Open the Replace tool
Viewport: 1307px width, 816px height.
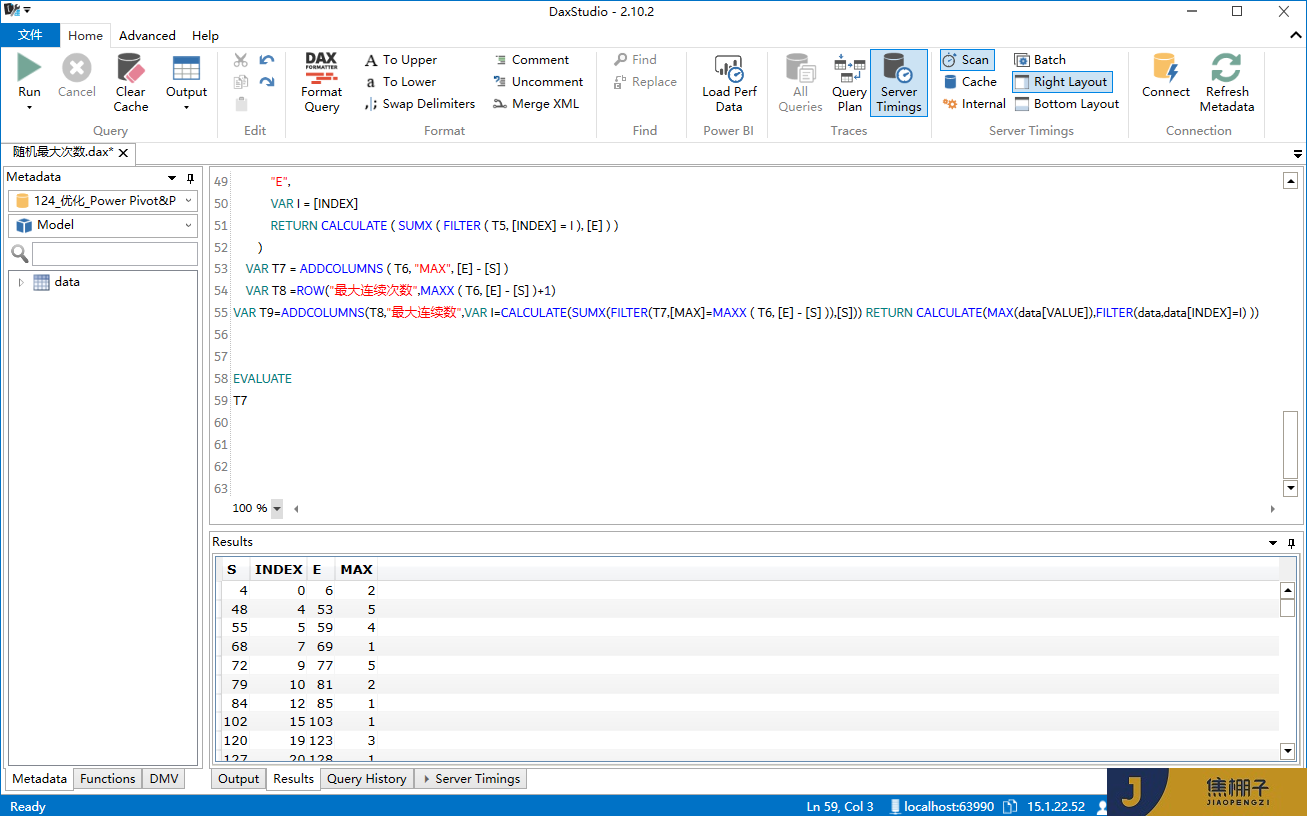click(645, 82)
